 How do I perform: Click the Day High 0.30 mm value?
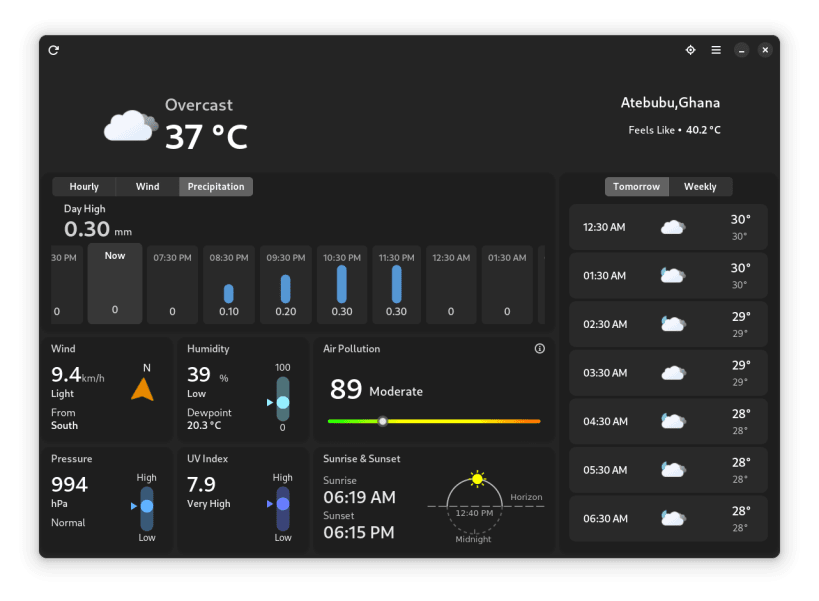[x=98, y=229]
